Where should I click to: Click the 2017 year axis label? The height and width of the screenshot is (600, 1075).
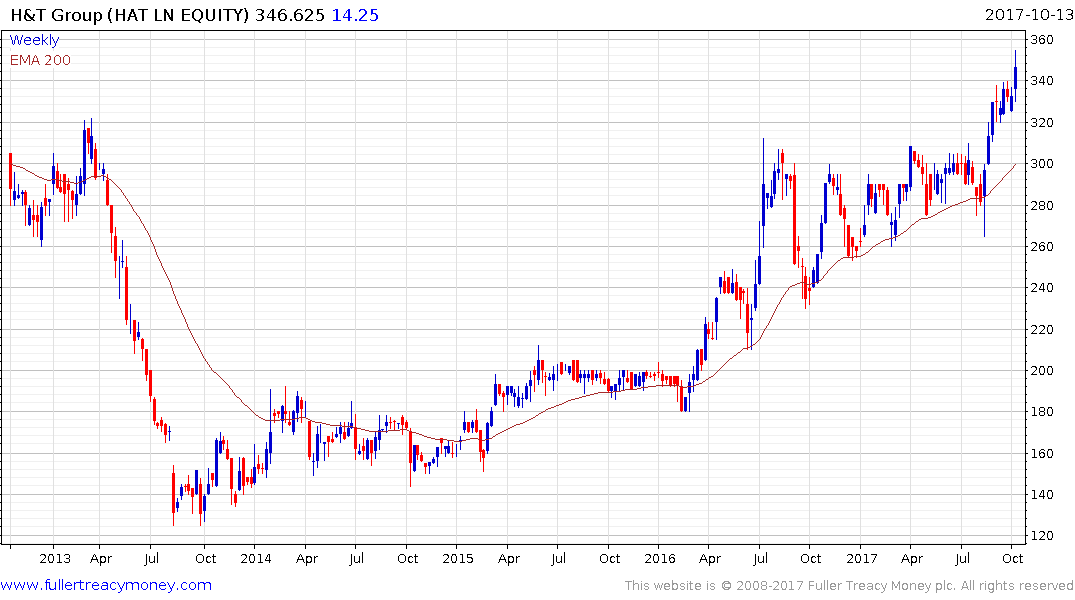[x=862, y=558]
